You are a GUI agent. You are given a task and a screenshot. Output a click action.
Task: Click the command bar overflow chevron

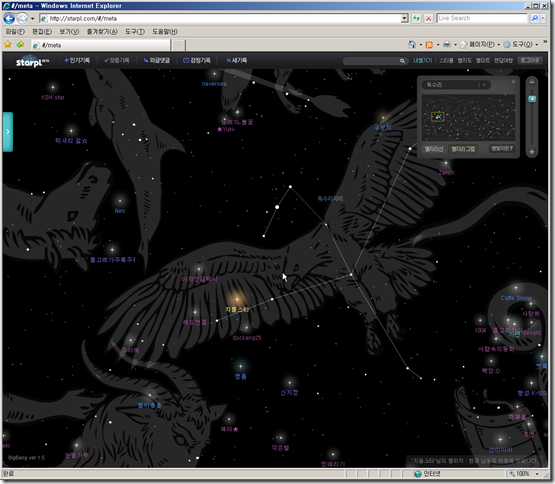[545, 42]
